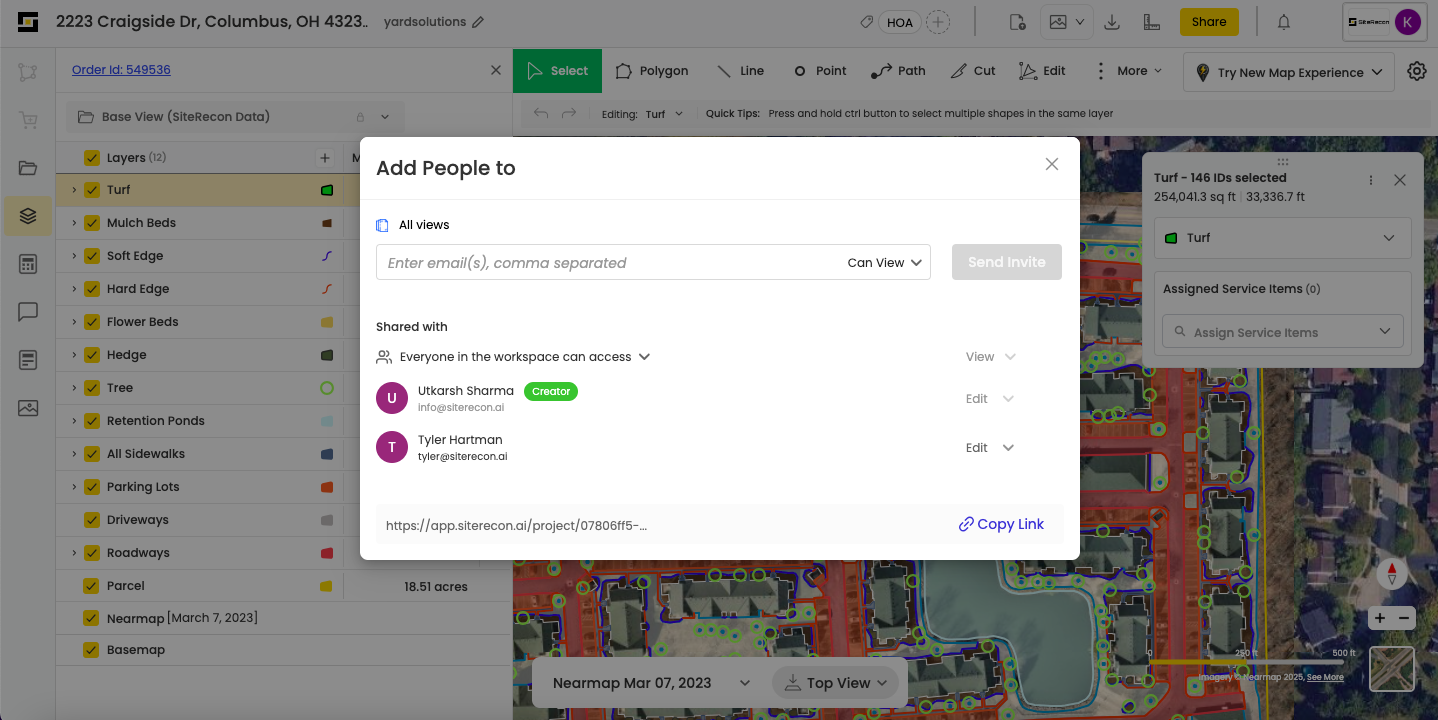Open the Order Id: 549536 link
1438x720 pixels.
click(121, 70)
